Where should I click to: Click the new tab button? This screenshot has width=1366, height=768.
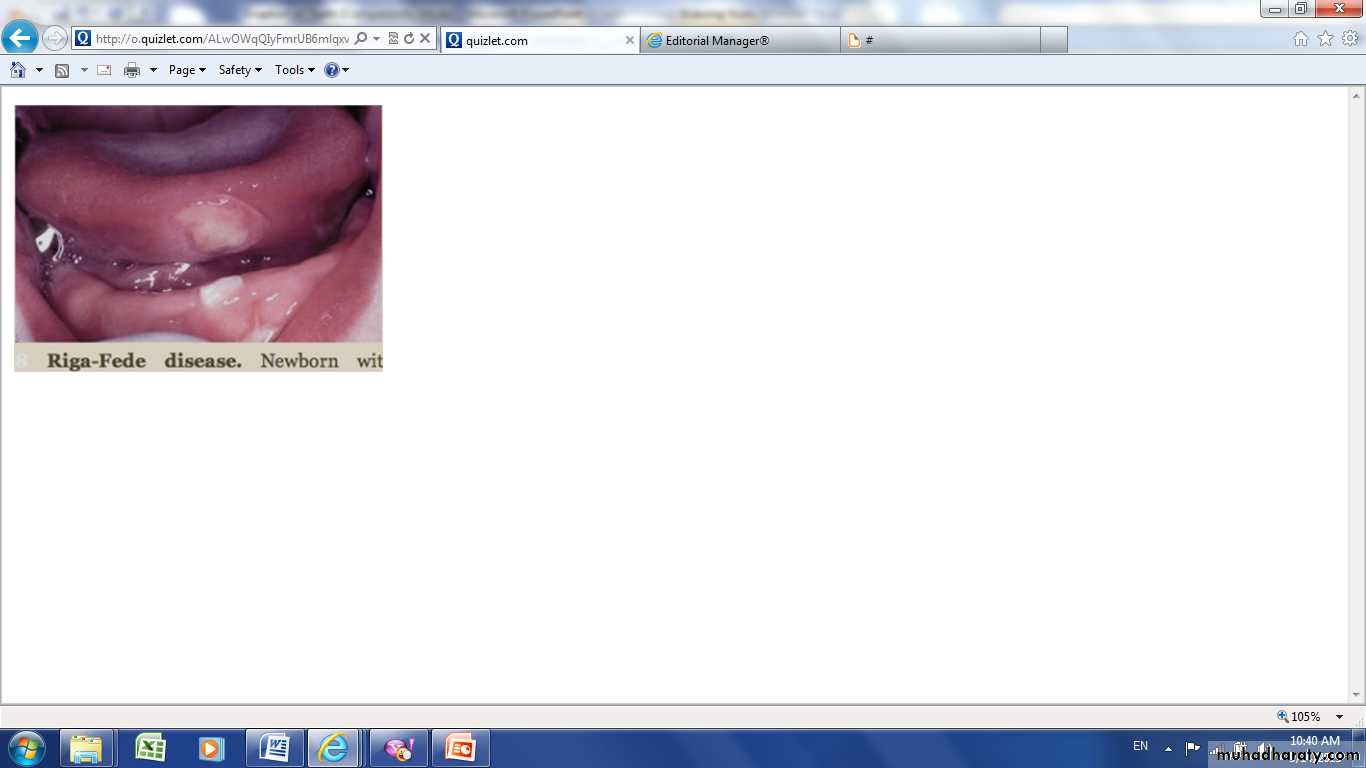pos(1054,40)
